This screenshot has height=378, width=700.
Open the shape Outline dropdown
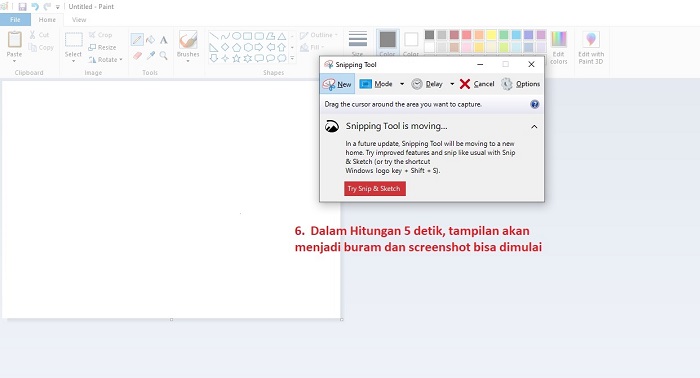coord(318,35)
